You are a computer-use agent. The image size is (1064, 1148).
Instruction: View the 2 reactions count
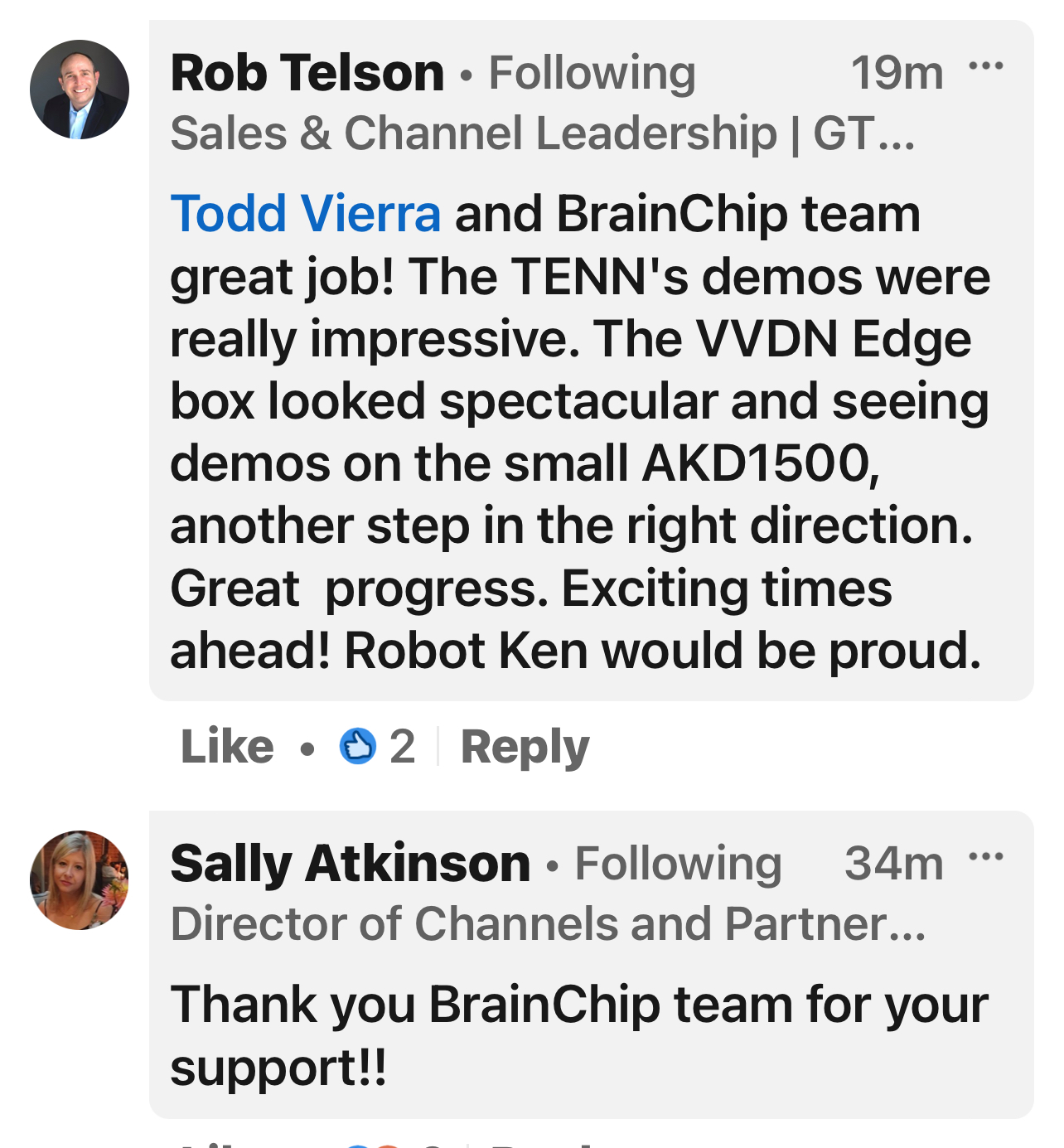tap(402, 746)
